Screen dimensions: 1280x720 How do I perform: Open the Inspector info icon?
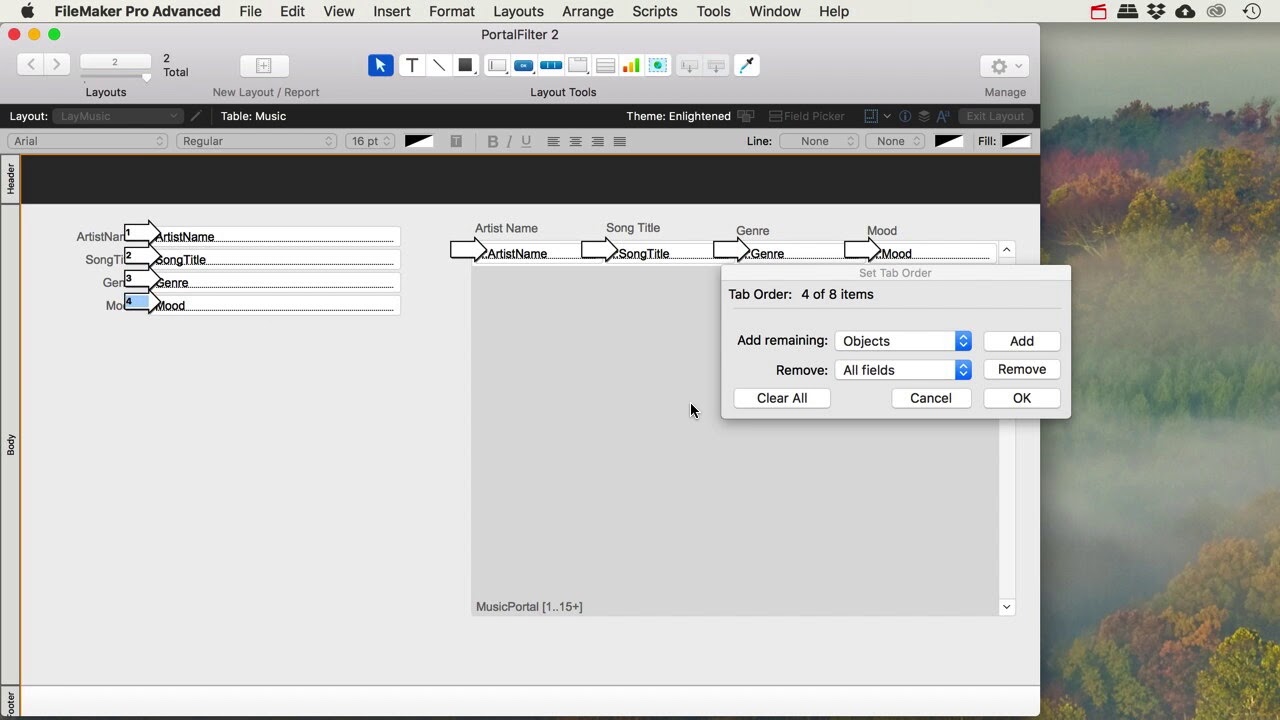tap(905, 116)
